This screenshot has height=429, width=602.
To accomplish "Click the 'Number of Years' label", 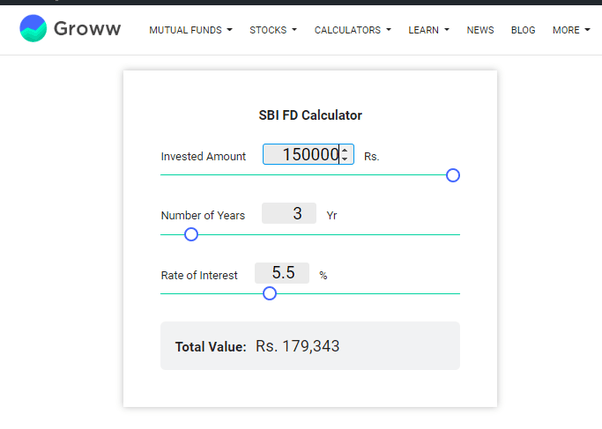I will click(203, 215).
